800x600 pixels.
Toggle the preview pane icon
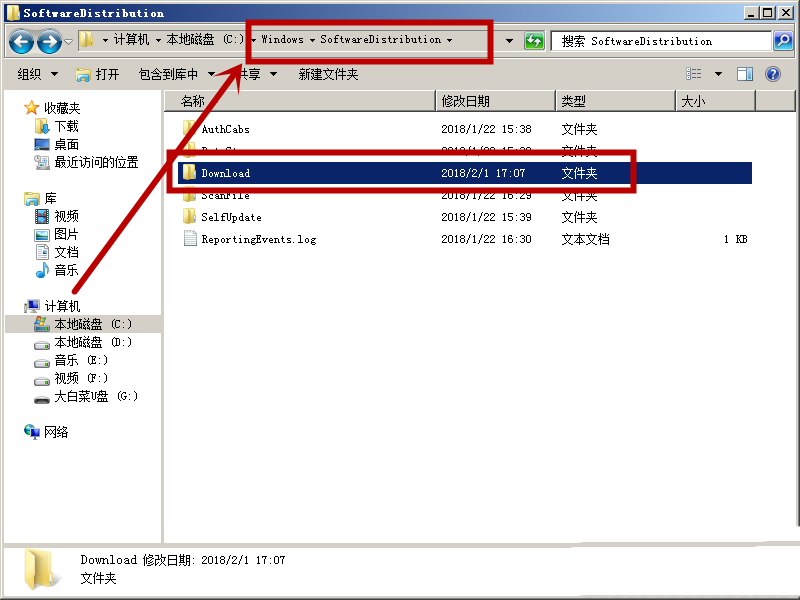pos(745,74)
